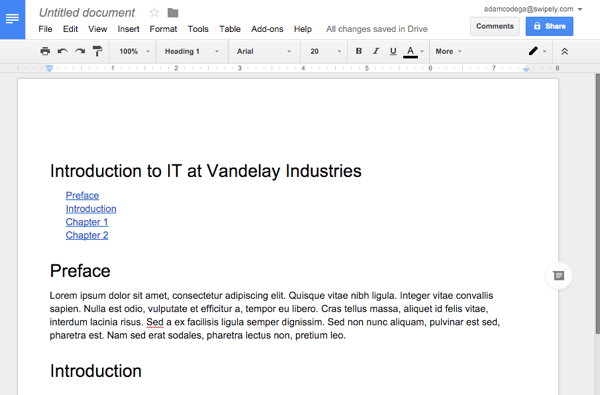Select the paint format roller tool

[98, 51]
